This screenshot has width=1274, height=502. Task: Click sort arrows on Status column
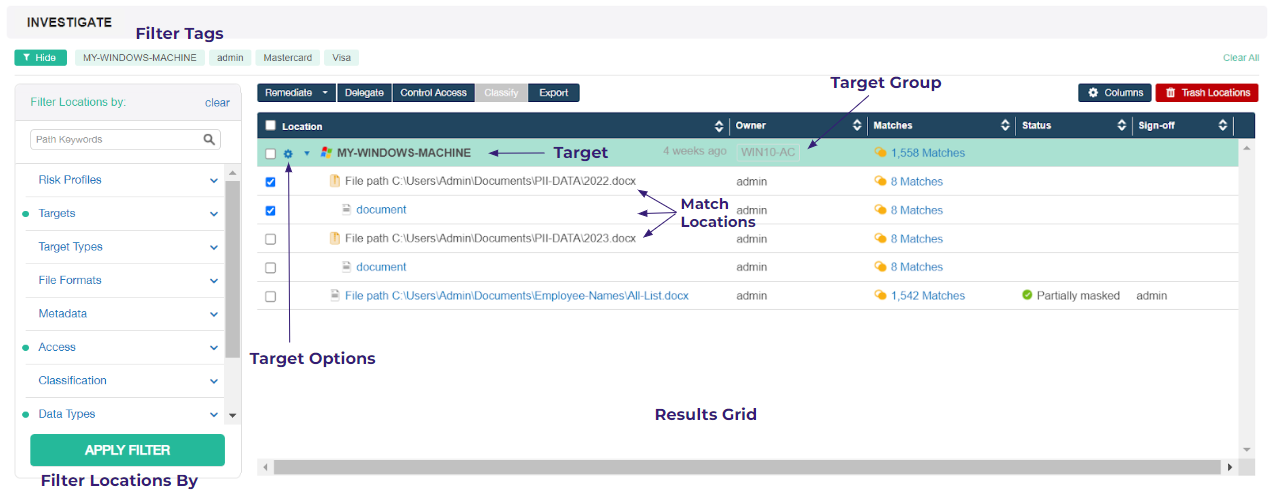click(x=1121, y=126)
